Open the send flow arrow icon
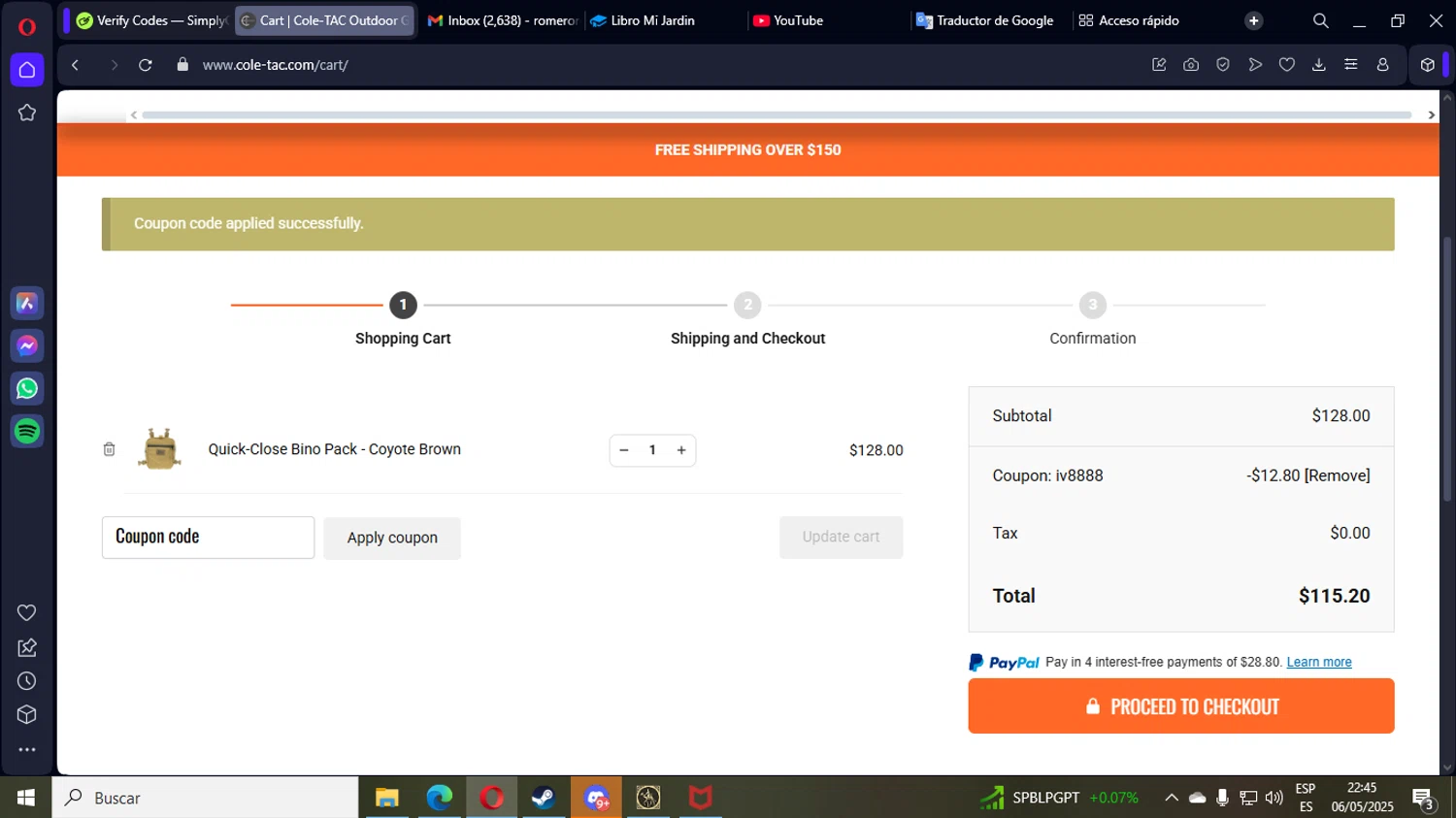 point(1255,65)
